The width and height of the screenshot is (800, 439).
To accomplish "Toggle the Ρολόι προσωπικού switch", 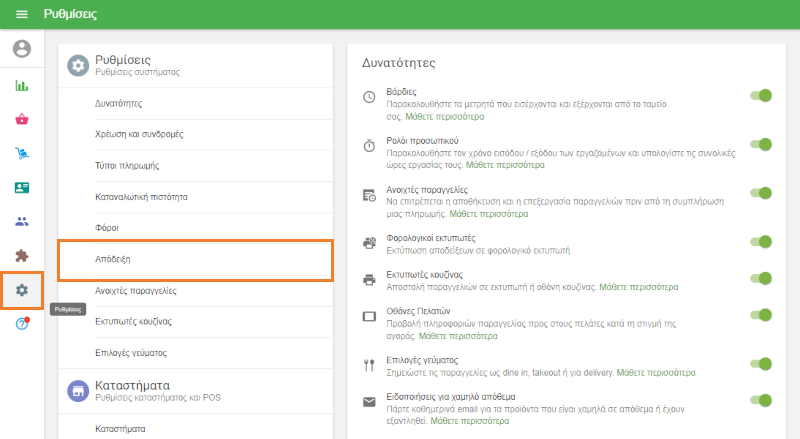I will (x=762, y=144).
